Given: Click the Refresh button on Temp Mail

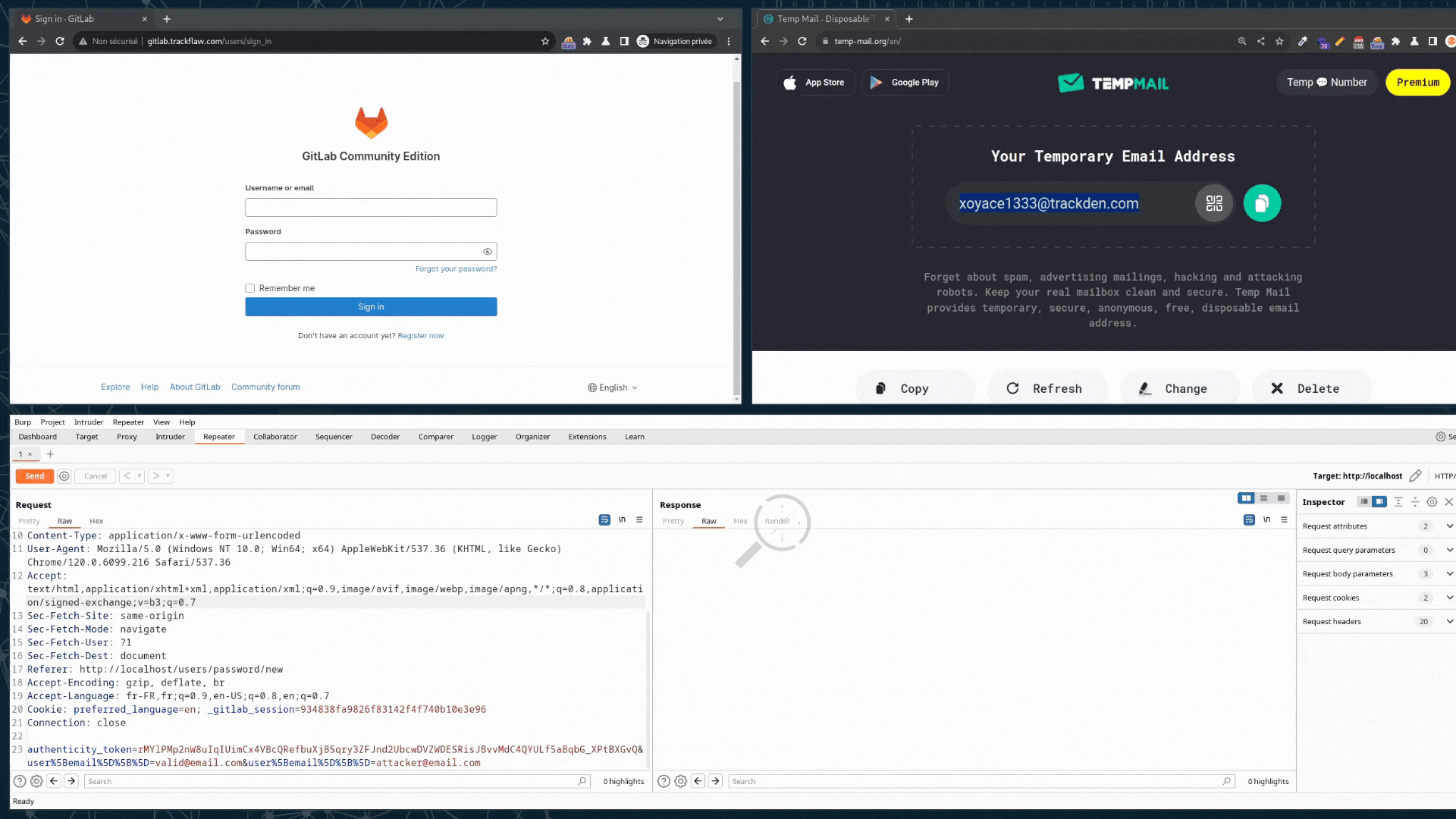Looking at the screenshot, I should point(1046,388).
